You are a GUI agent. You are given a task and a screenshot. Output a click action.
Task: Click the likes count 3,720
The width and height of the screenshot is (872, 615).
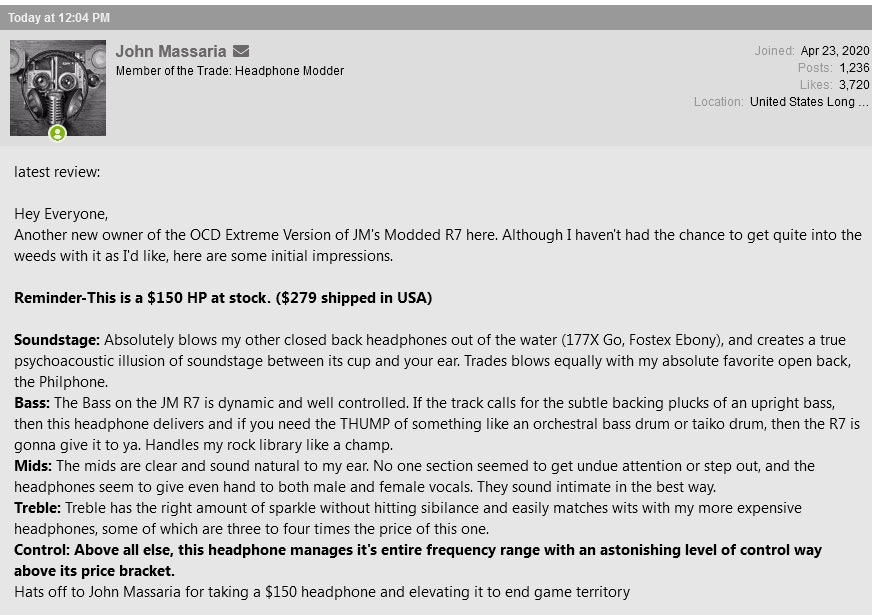[854, 85]
